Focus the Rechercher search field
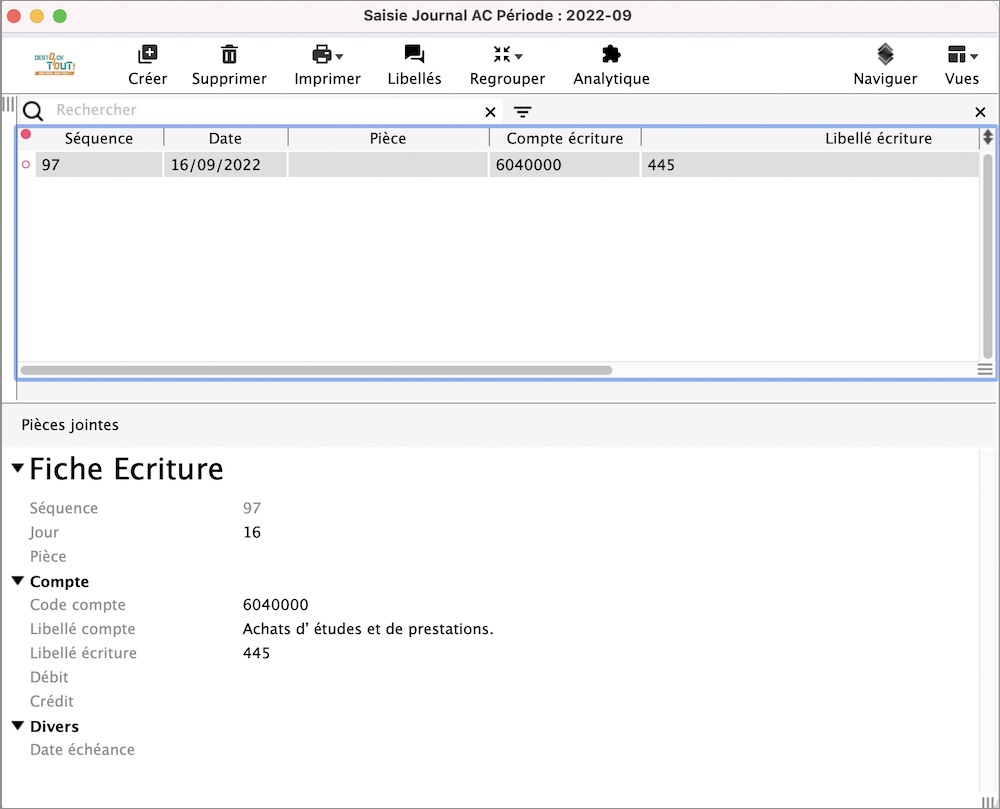Image resolution: width=1000 pixels, height=809 pixels. [x=265, y=110]
